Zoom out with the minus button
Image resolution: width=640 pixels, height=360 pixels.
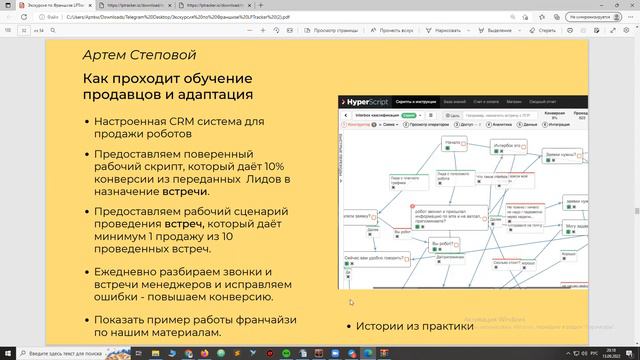pyautogui.click(x=250, y=30)
